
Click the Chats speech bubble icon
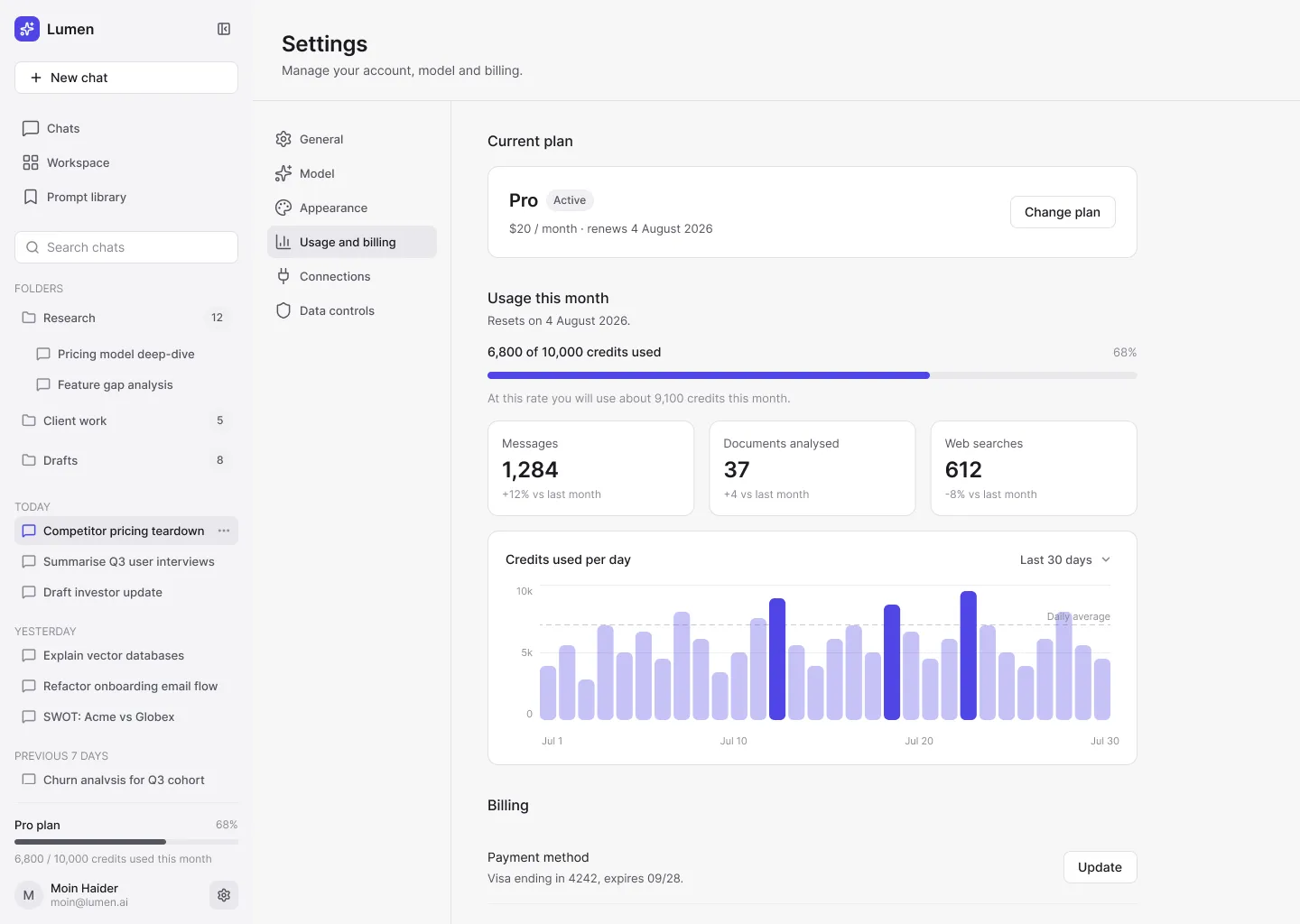[x=31, y=128]
